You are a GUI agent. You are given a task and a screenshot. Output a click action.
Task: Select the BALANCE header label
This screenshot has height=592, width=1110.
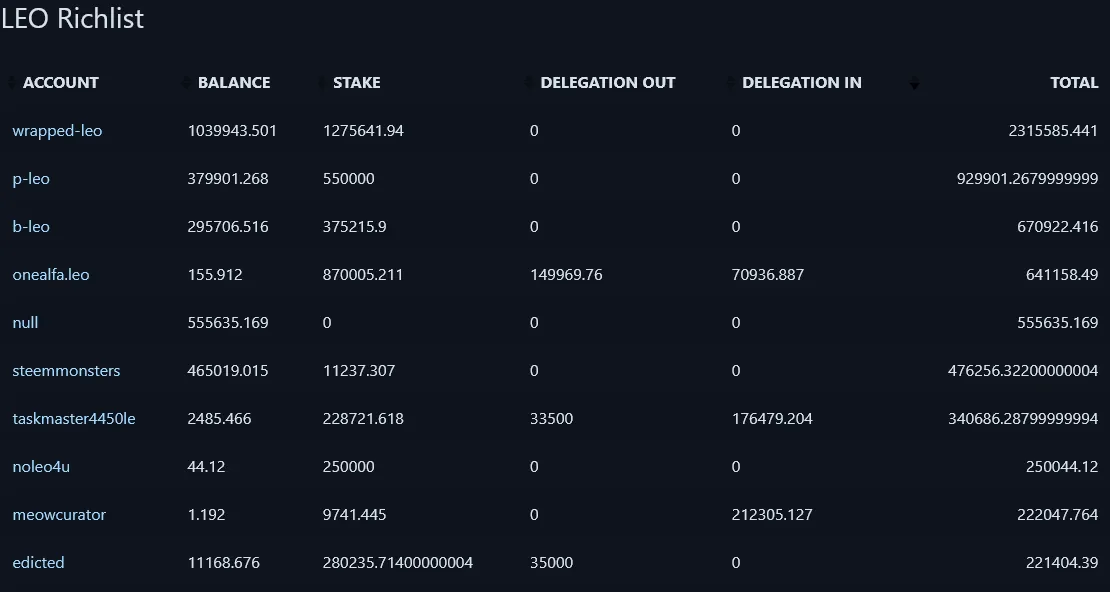point(234,83)
